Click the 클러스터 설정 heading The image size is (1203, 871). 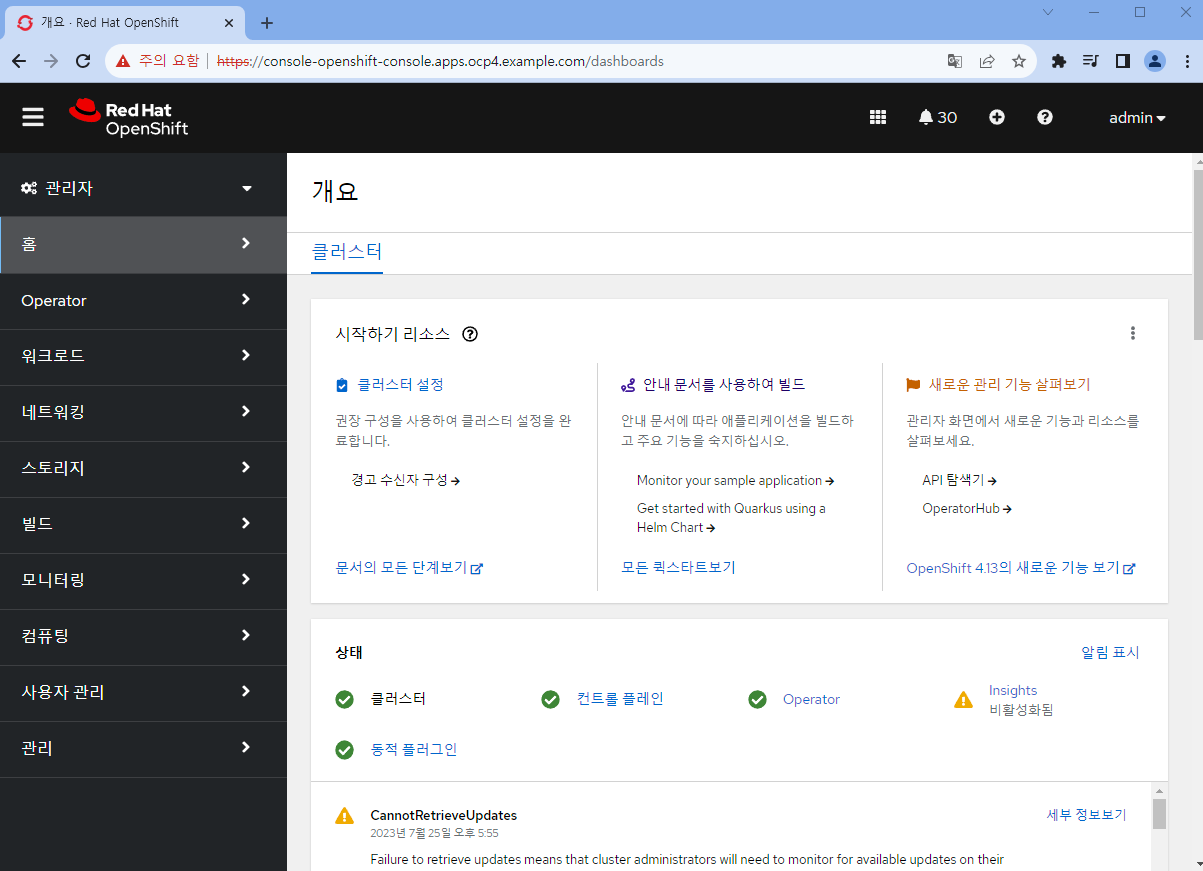(x=400, y=384)
